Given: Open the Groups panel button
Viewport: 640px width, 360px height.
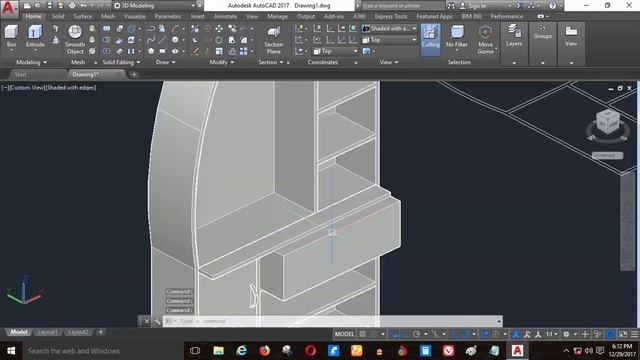Looking at the screenshot, I should coord(542,32).
